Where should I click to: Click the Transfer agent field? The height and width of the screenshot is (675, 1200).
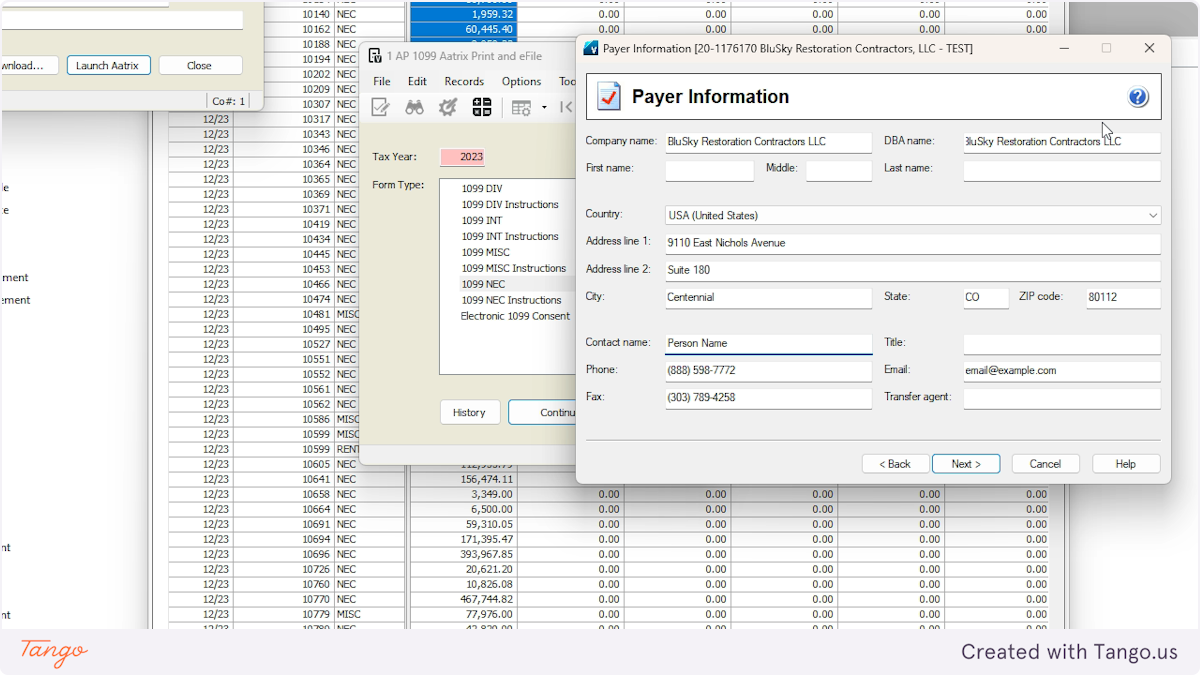(1062, 398)
